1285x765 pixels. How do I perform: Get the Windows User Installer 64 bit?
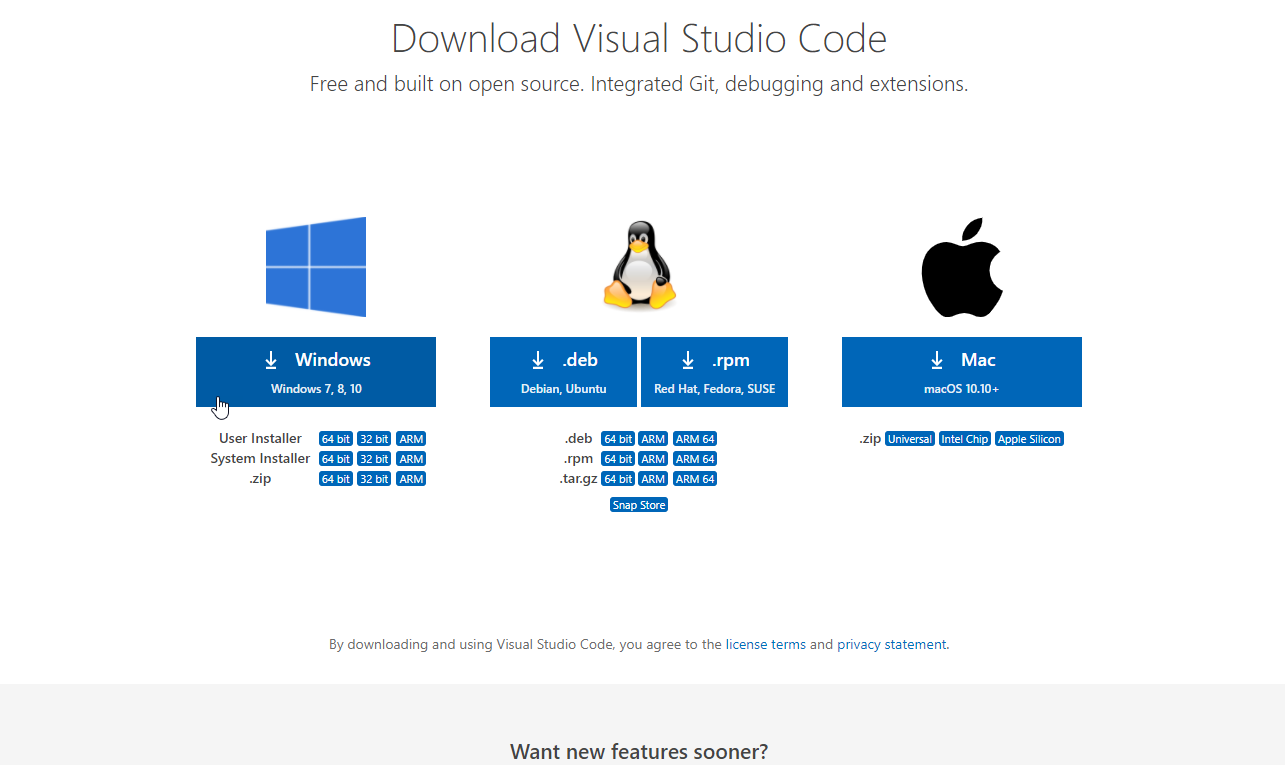tap(336, 439)
